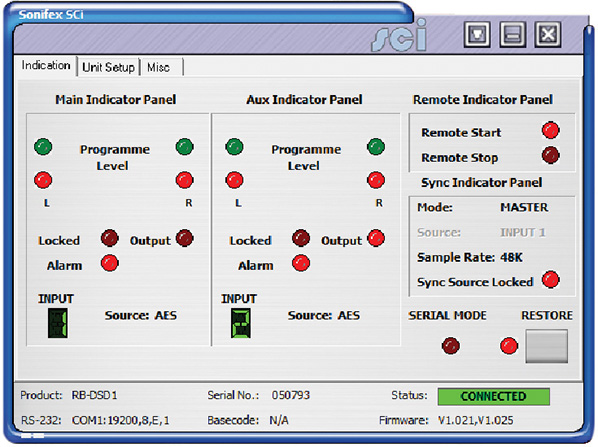Click the Main panel INPUT seven-segment display

tap(58, 323)
